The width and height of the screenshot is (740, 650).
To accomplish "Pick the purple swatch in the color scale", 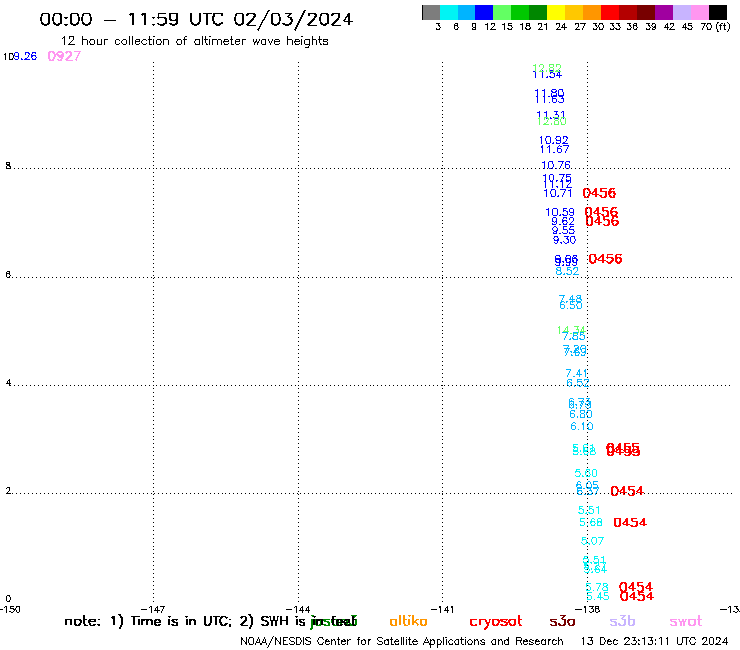I will click(664, 12).
